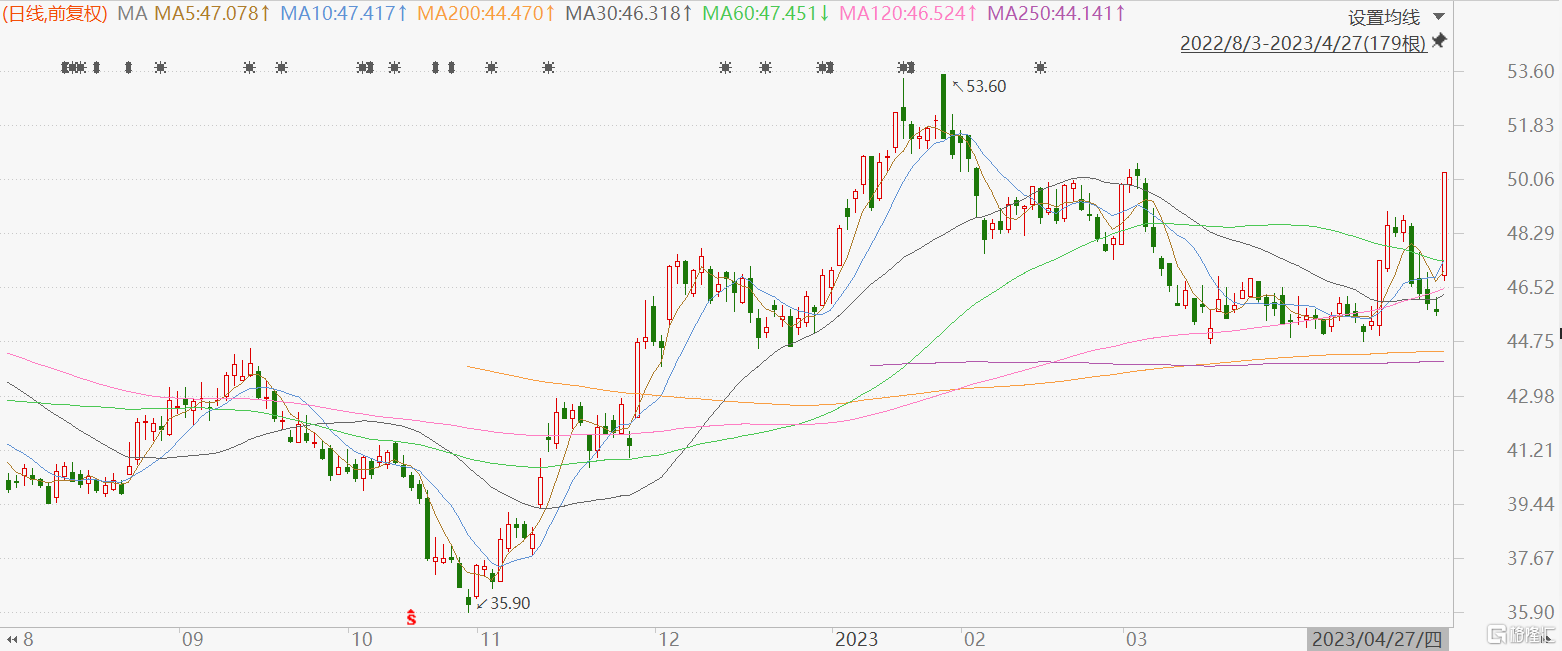Pin the displayed date range
1562x651 pixels.
(1439, 41)
